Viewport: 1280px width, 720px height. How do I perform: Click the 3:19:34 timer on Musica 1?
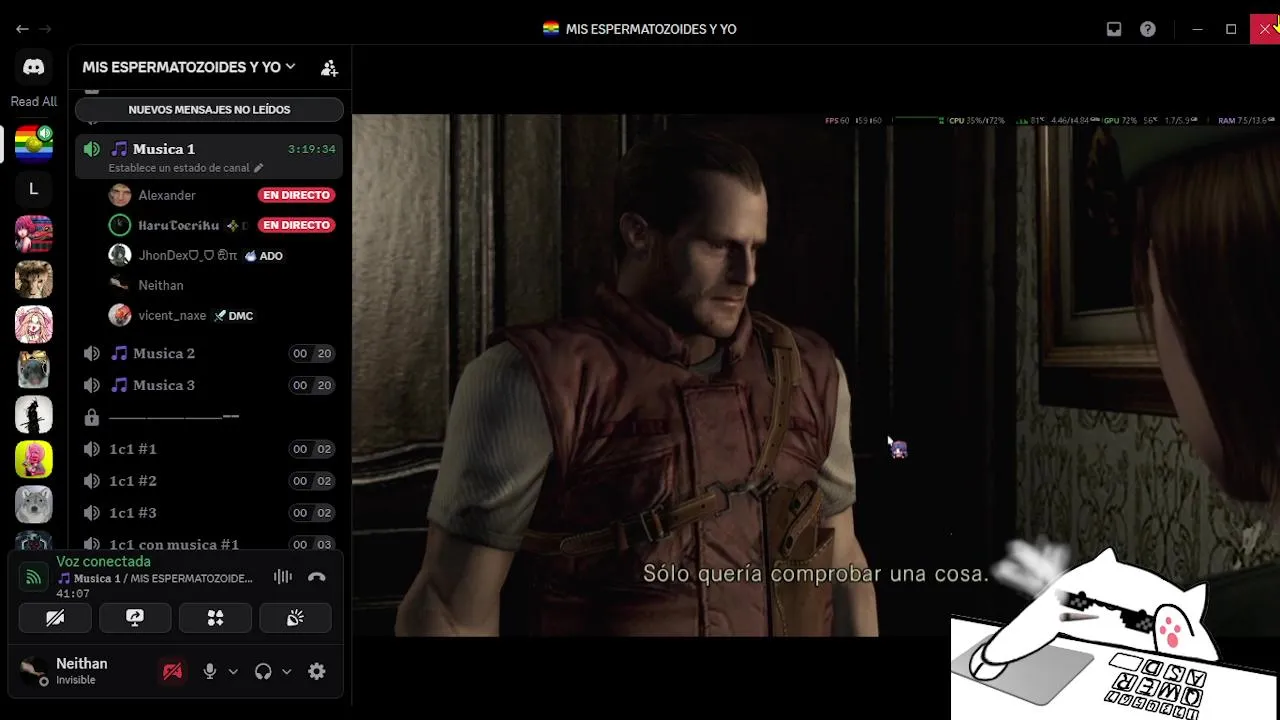tap(311, 149)
